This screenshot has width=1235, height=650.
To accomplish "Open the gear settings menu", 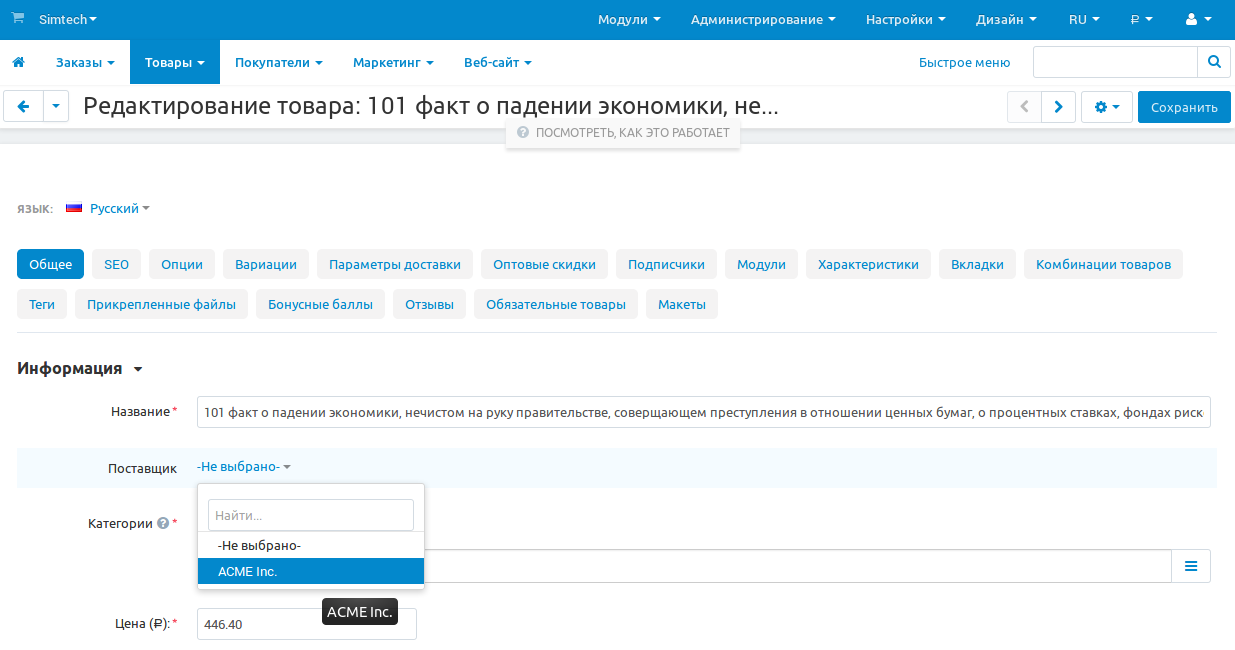I will (x=1106, y=107).
